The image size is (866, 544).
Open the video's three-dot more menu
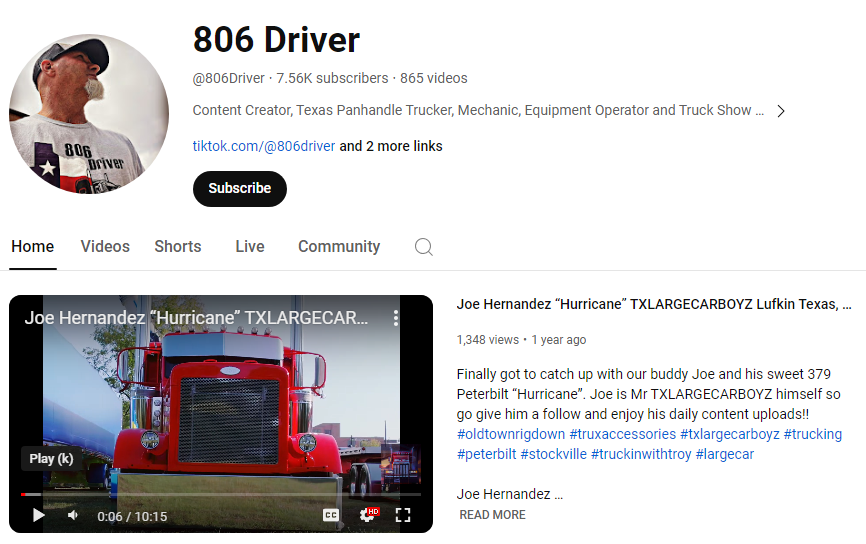(x=395, y=318)
